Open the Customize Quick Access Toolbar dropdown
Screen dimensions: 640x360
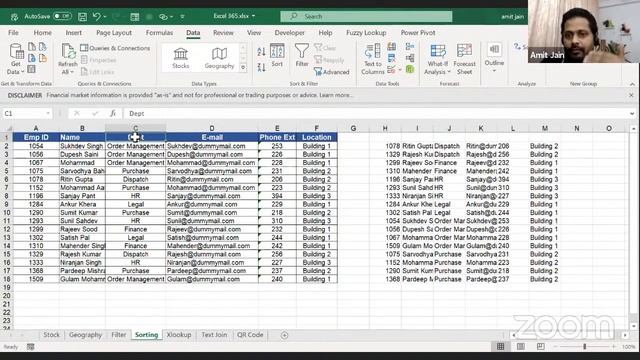tap(182, 17)
